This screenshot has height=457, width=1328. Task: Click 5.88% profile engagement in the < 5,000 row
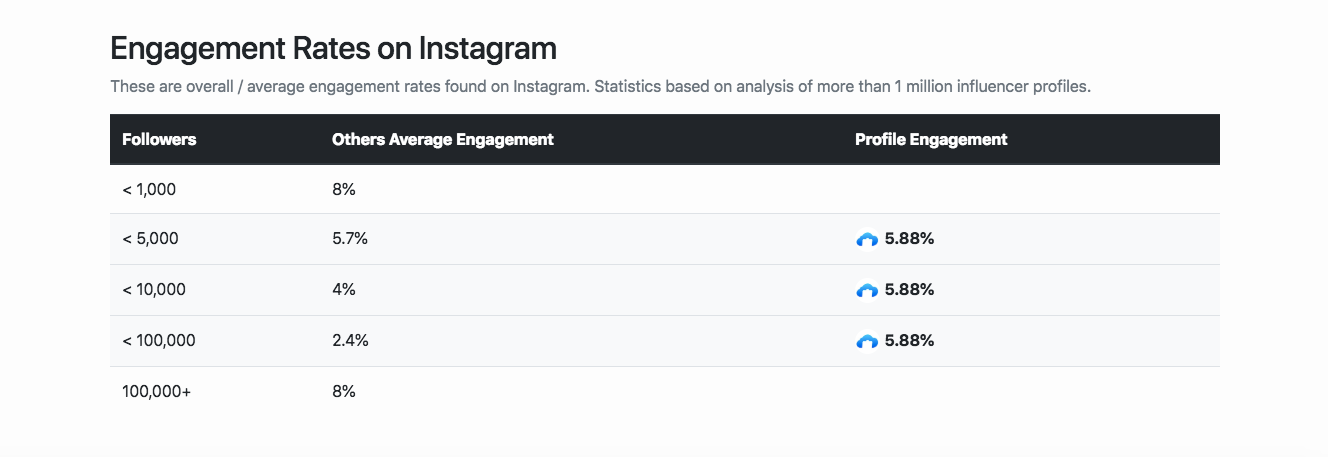tap(909, 239)
